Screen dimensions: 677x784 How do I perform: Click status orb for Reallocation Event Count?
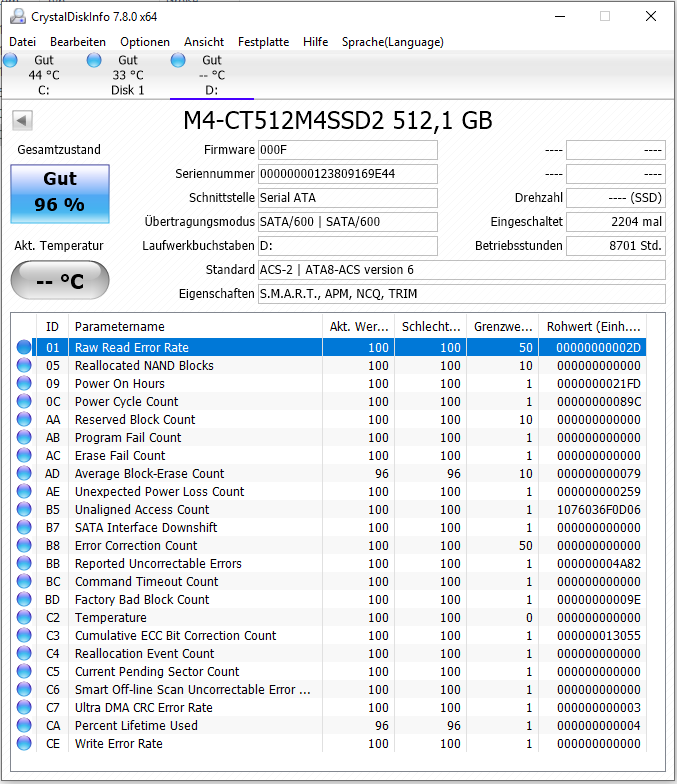tap(24, 654)
